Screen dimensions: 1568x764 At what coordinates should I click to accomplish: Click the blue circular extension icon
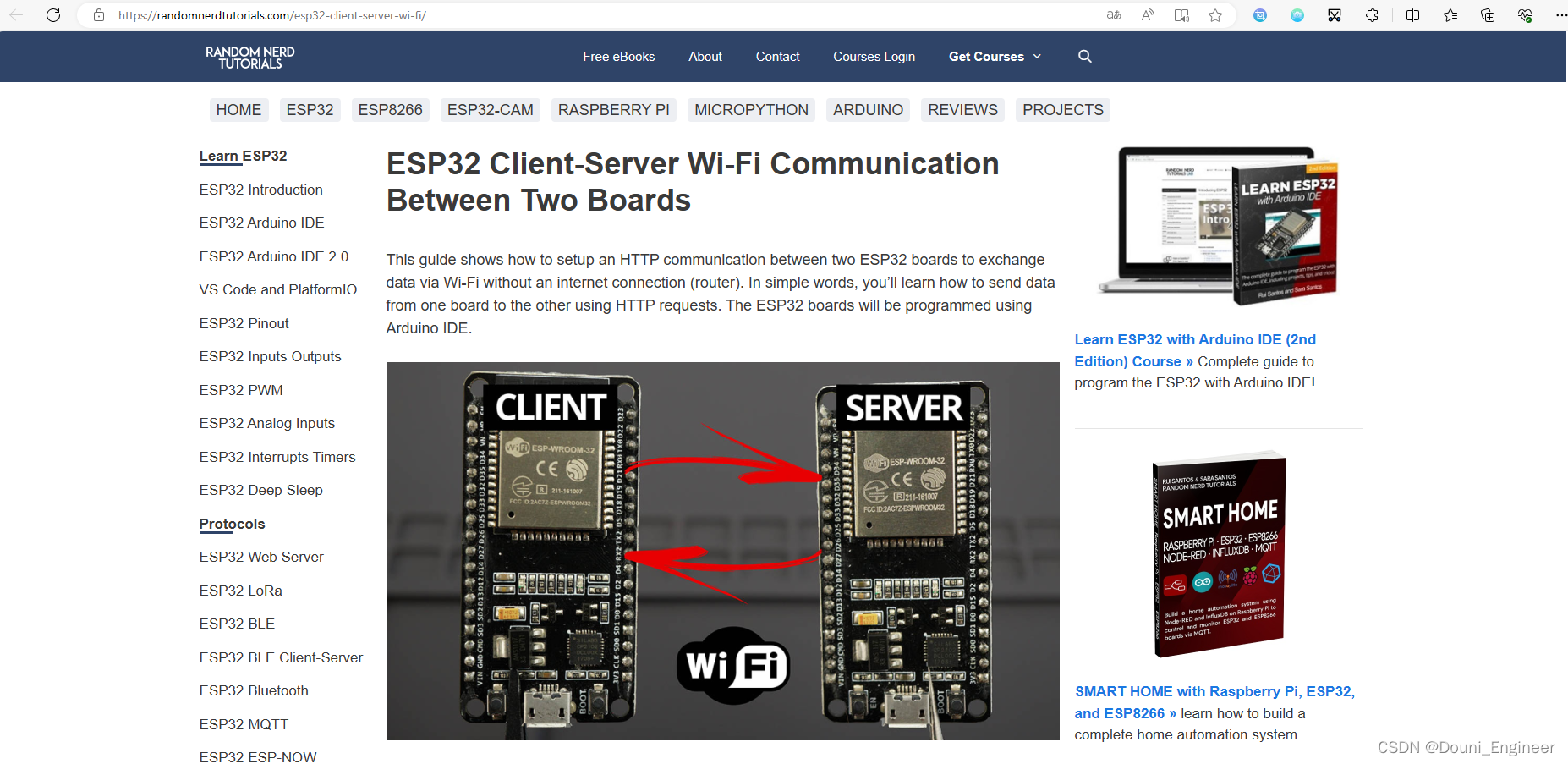tap(1260, 15)
